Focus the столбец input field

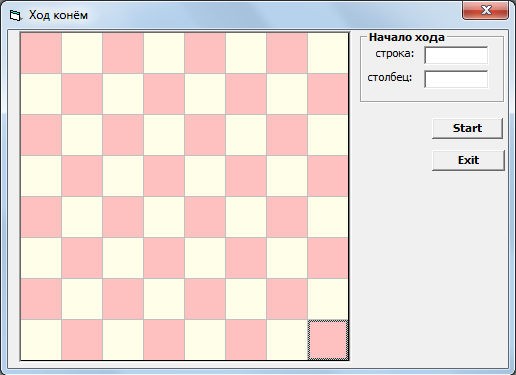[456, 79]
